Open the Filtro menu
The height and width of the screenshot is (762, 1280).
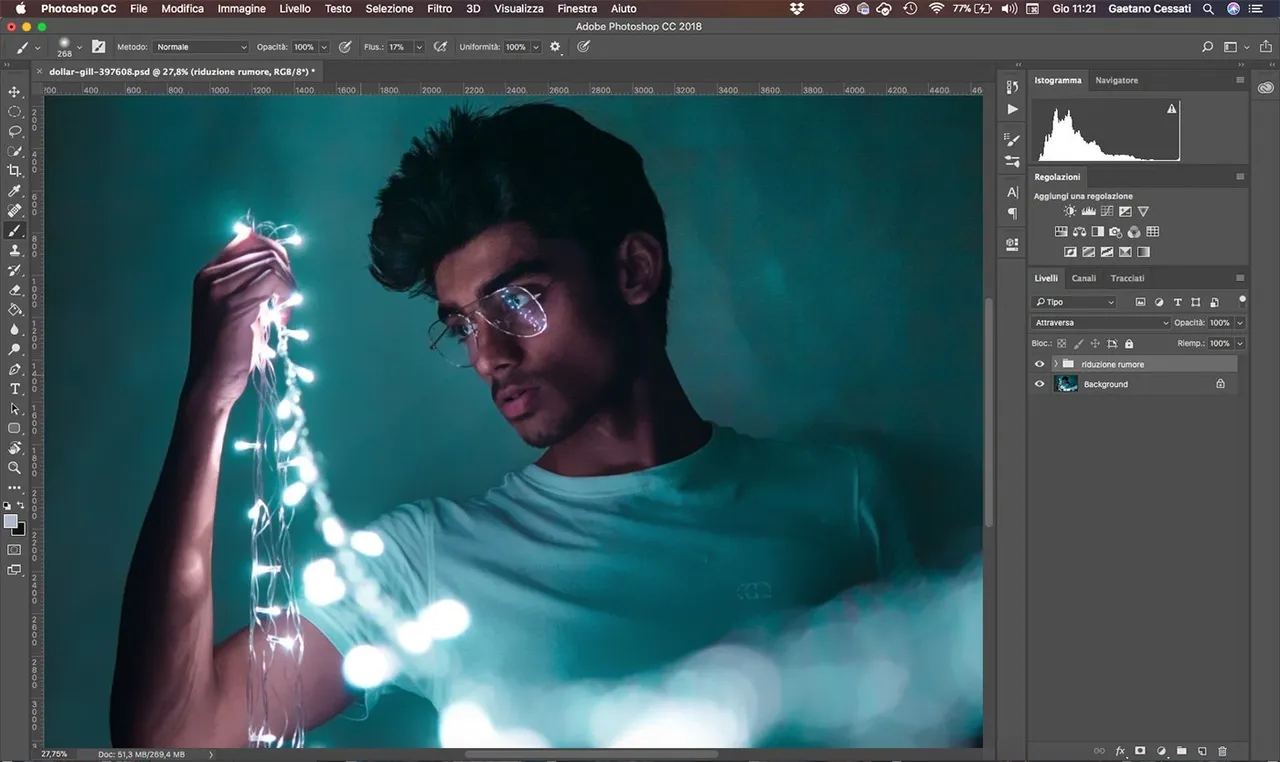coord(439,8)
